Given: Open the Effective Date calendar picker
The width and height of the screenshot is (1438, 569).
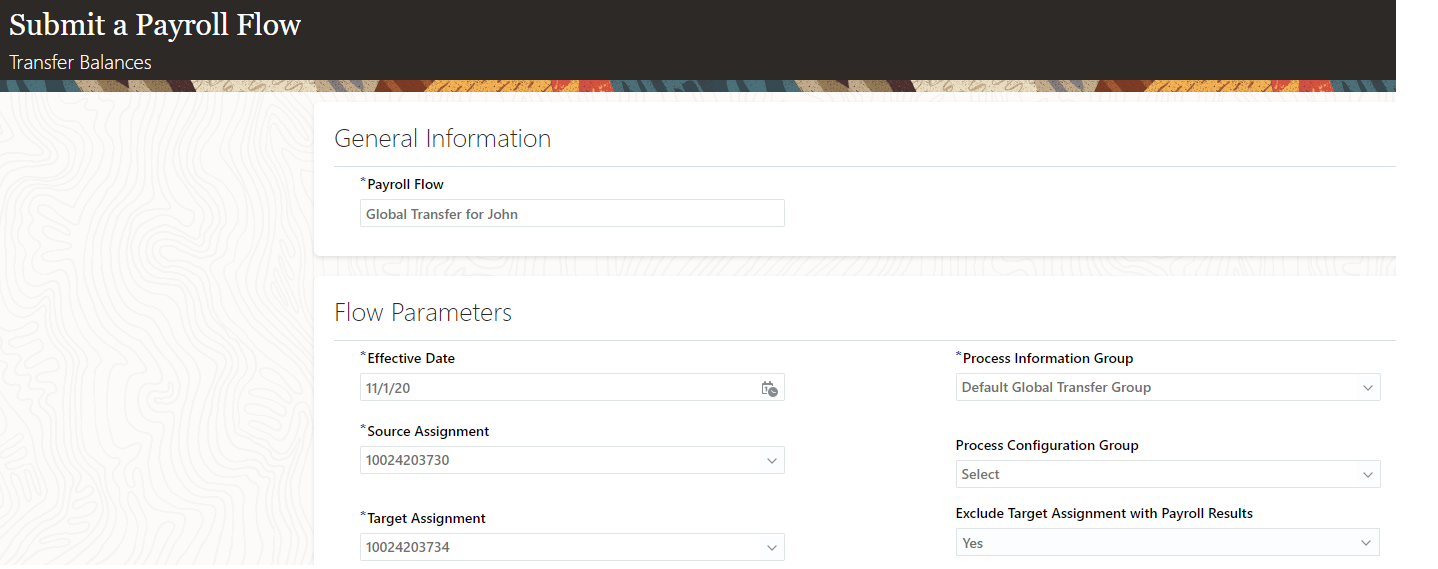Looking at the screenshot, I should [x=769, y=388].
